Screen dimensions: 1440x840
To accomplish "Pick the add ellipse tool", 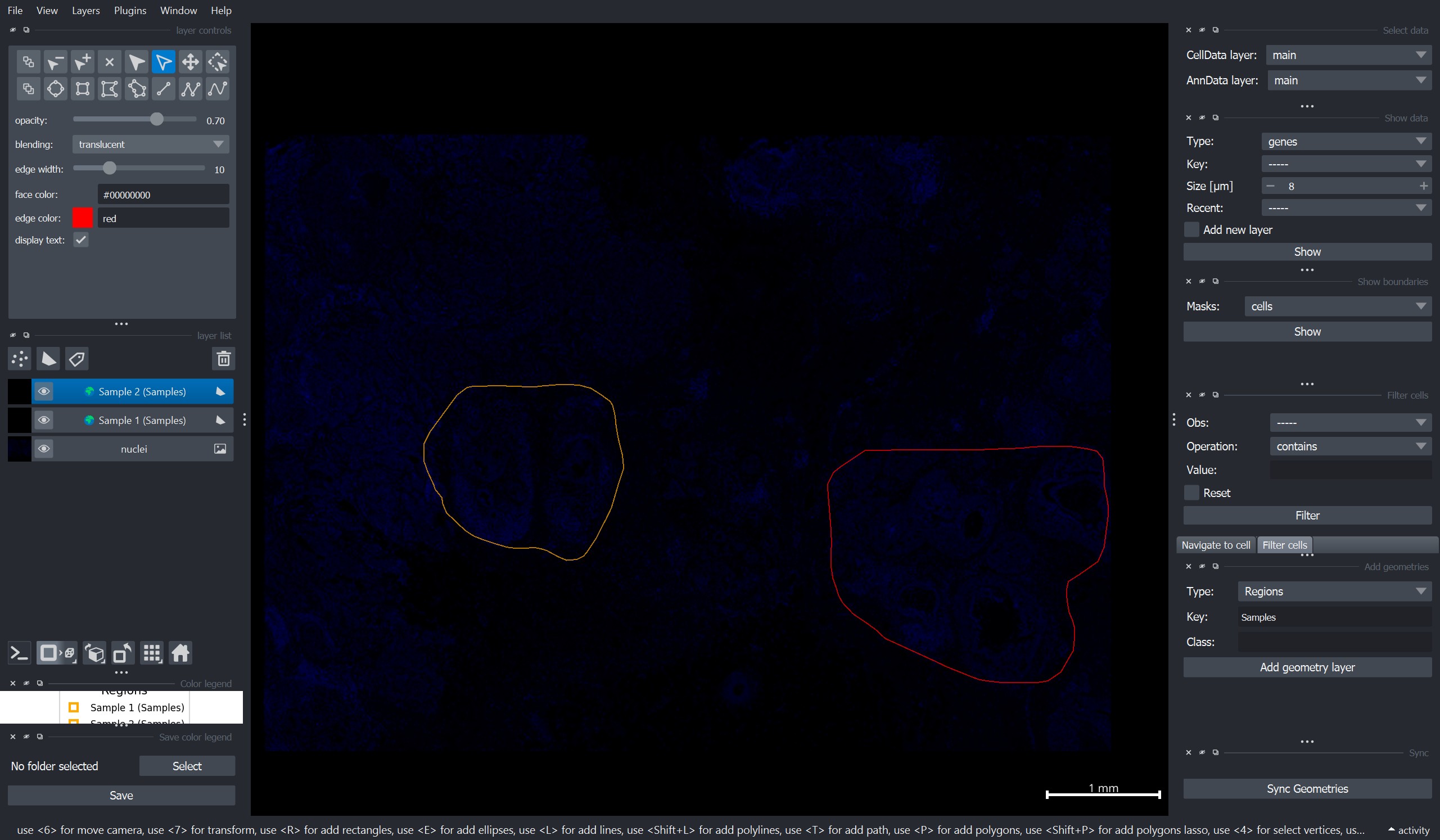I will pos(56,89).
